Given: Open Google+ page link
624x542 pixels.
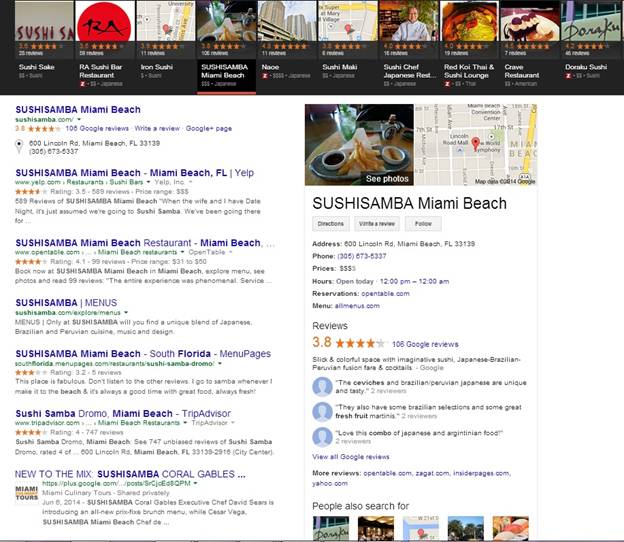Looking at the screenshot, I should 209,128.
